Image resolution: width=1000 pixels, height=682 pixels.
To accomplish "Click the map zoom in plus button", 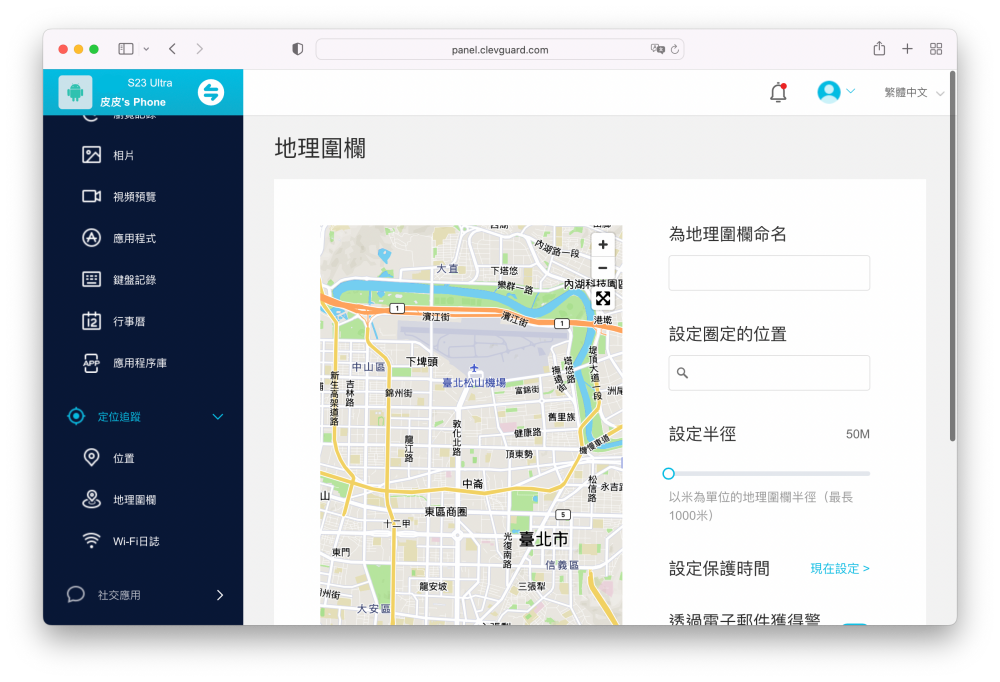I will [603, 245].
